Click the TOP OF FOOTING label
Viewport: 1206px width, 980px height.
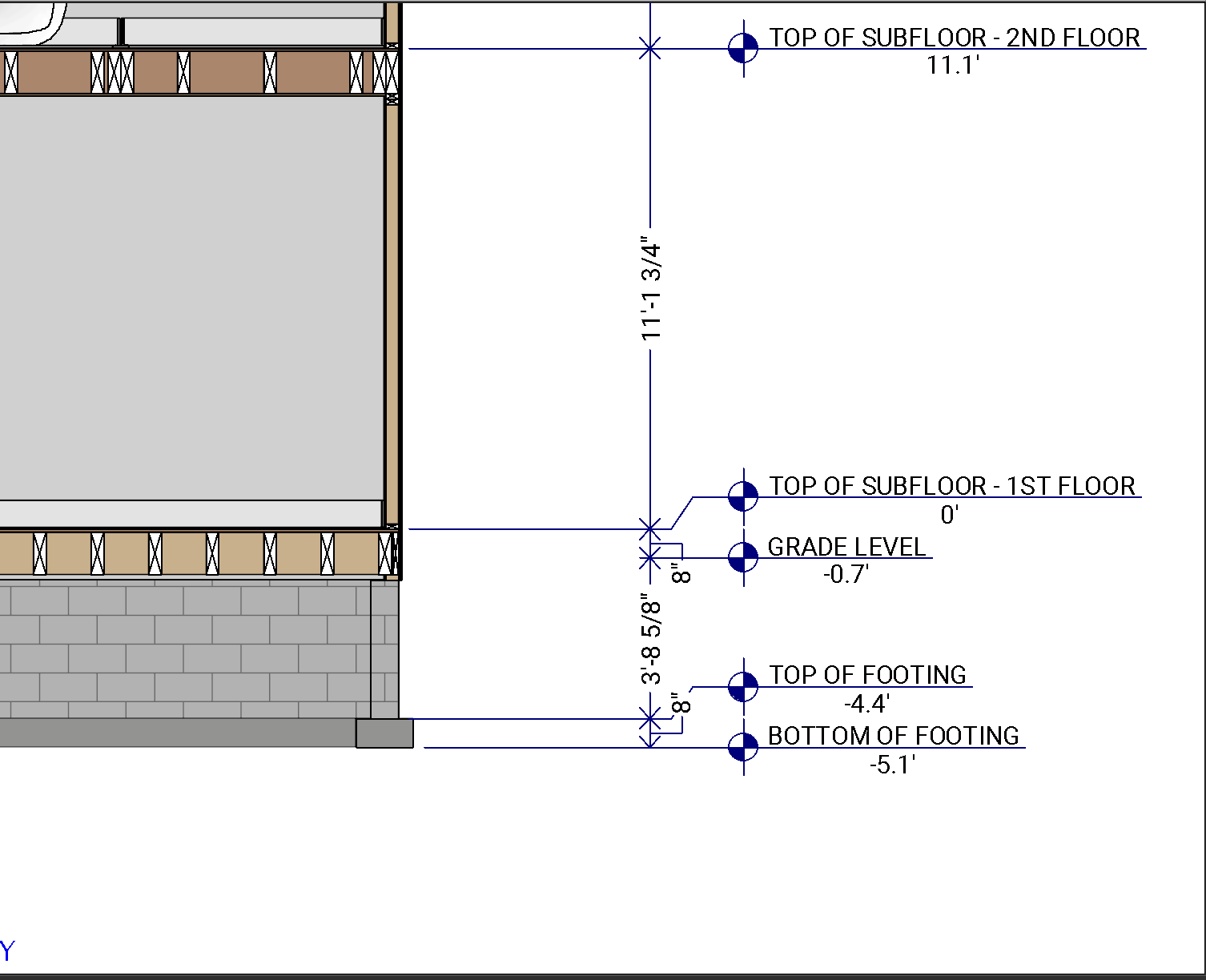point(868,674)
